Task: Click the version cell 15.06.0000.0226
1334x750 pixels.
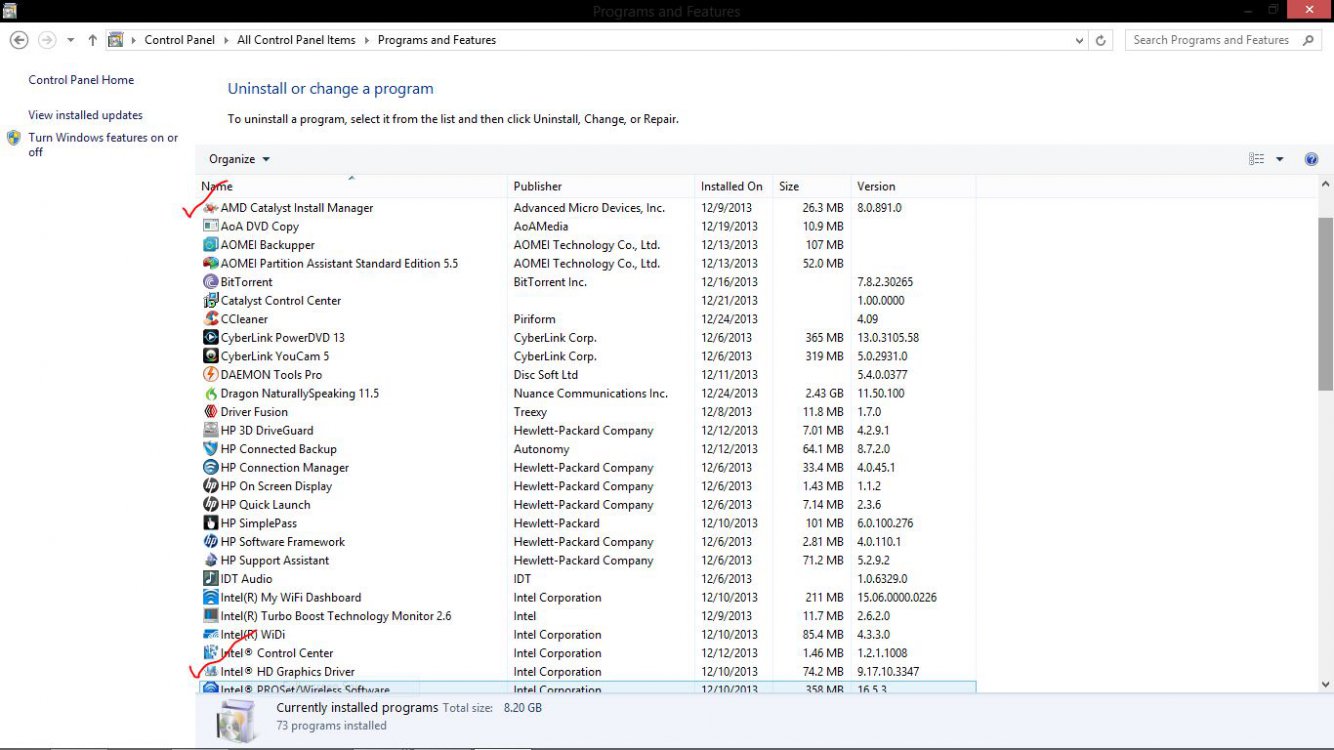Action: (897, 598)
